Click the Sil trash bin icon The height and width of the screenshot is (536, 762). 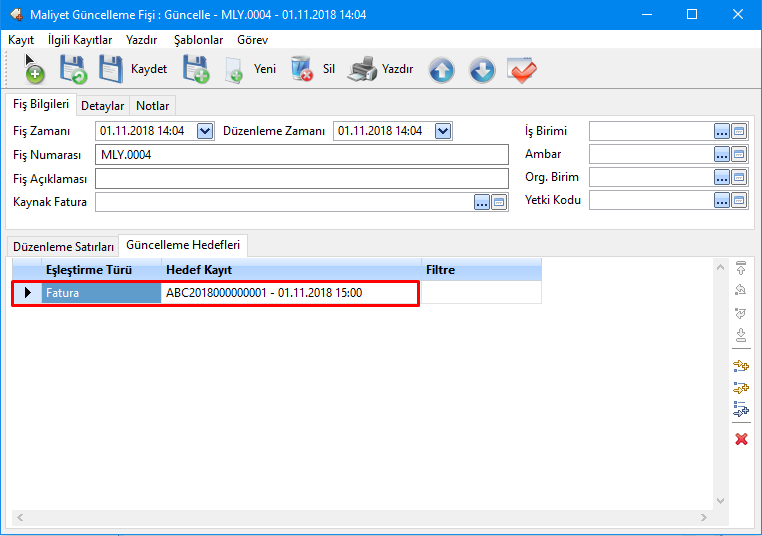coord(302,70)
